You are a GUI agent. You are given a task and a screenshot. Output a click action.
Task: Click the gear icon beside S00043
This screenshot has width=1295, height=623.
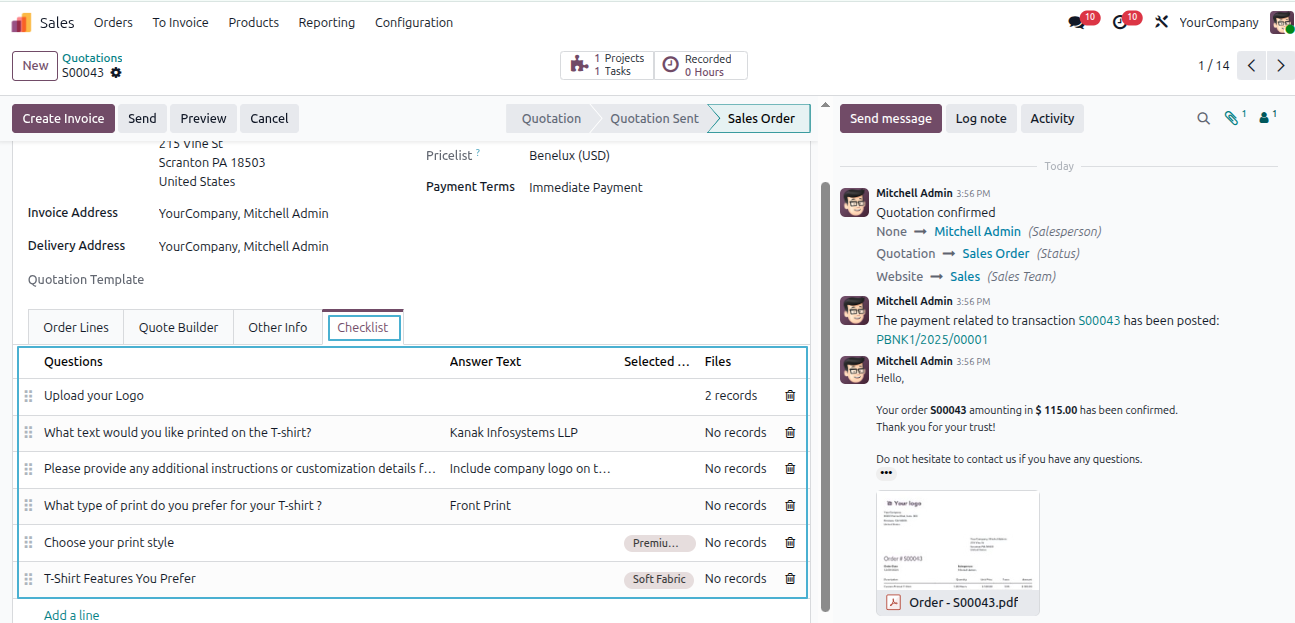(116, 73)
